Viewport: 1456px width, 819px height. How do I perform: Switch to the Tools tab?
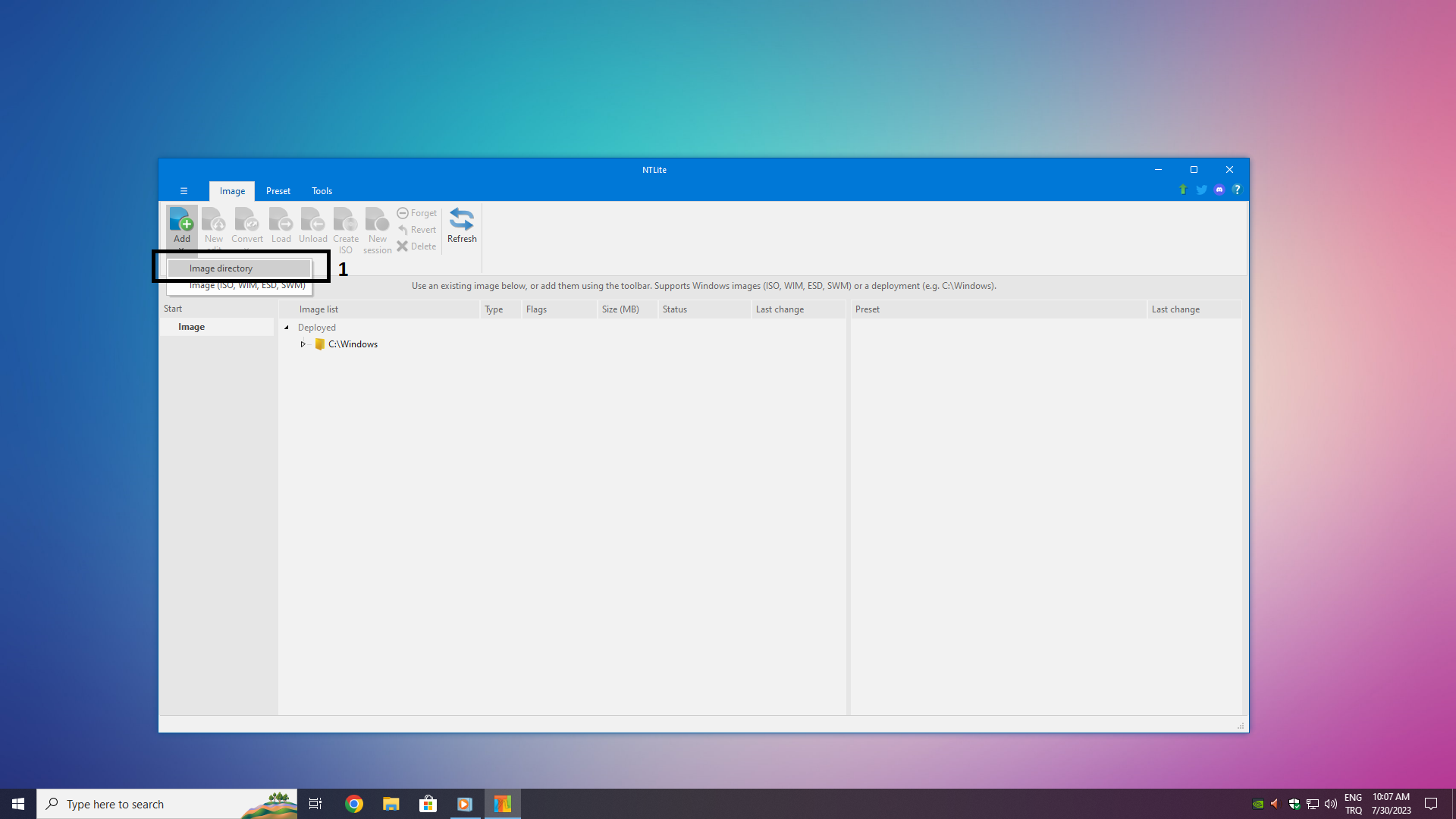[322, 191]
